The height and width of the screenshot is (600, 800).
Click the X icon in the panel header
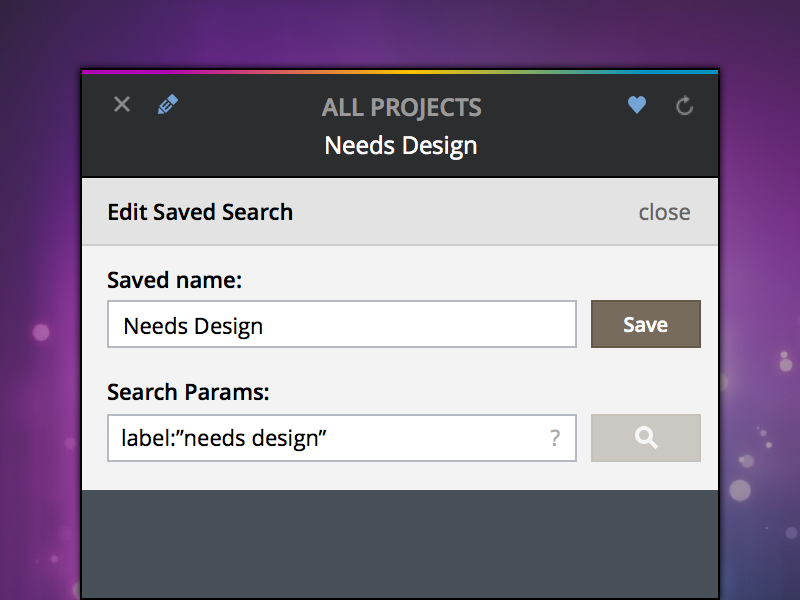122,105
